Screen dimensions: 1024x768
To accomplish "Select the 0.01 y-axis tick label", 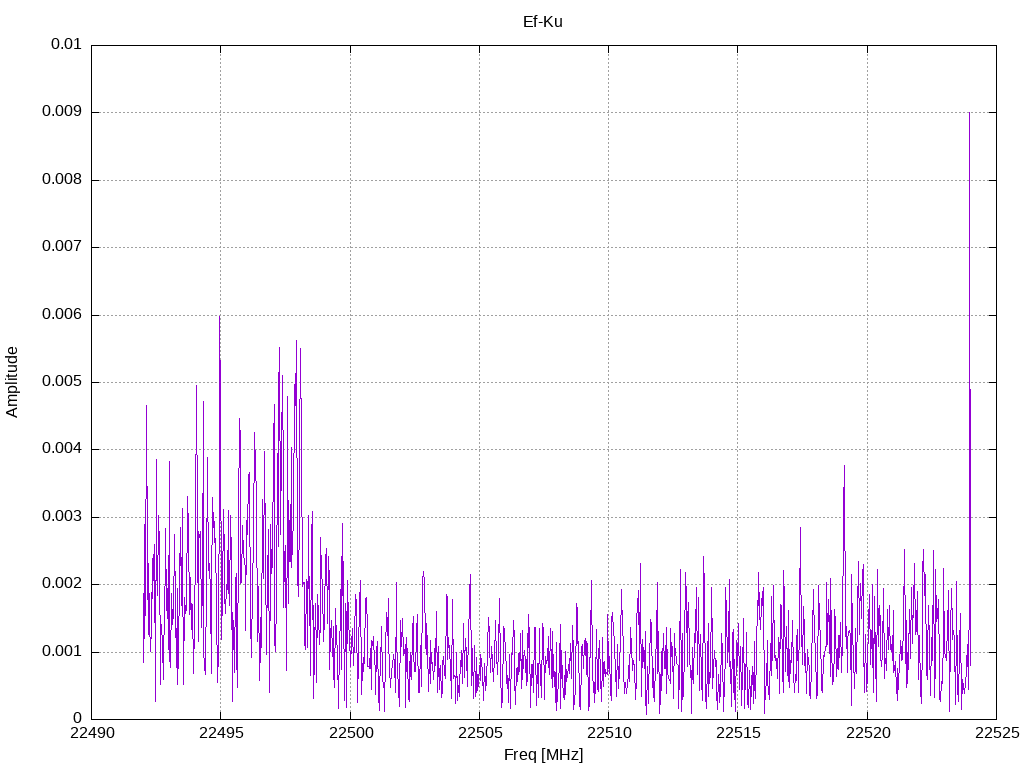I will click(66, 45).
